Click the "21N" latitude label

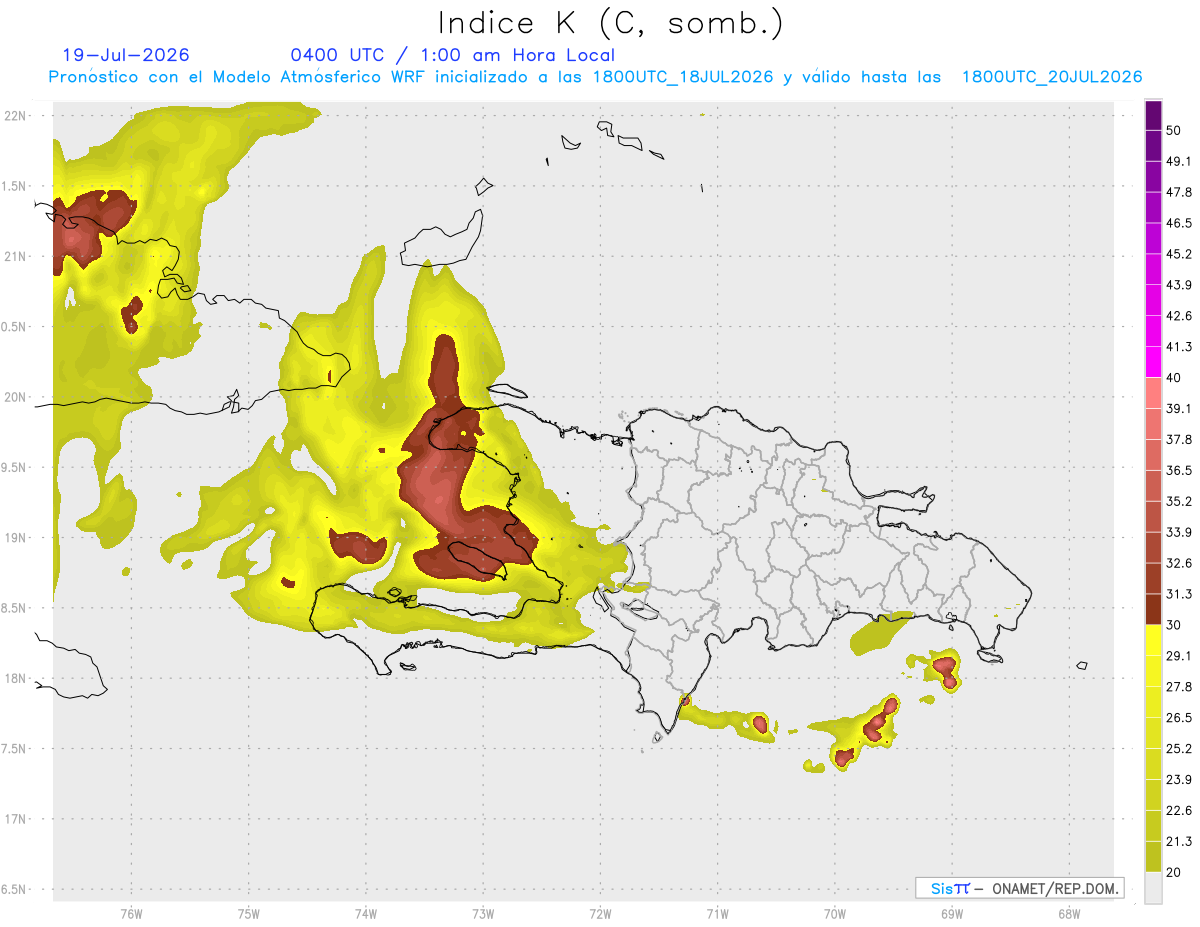[x=15, y=257]
